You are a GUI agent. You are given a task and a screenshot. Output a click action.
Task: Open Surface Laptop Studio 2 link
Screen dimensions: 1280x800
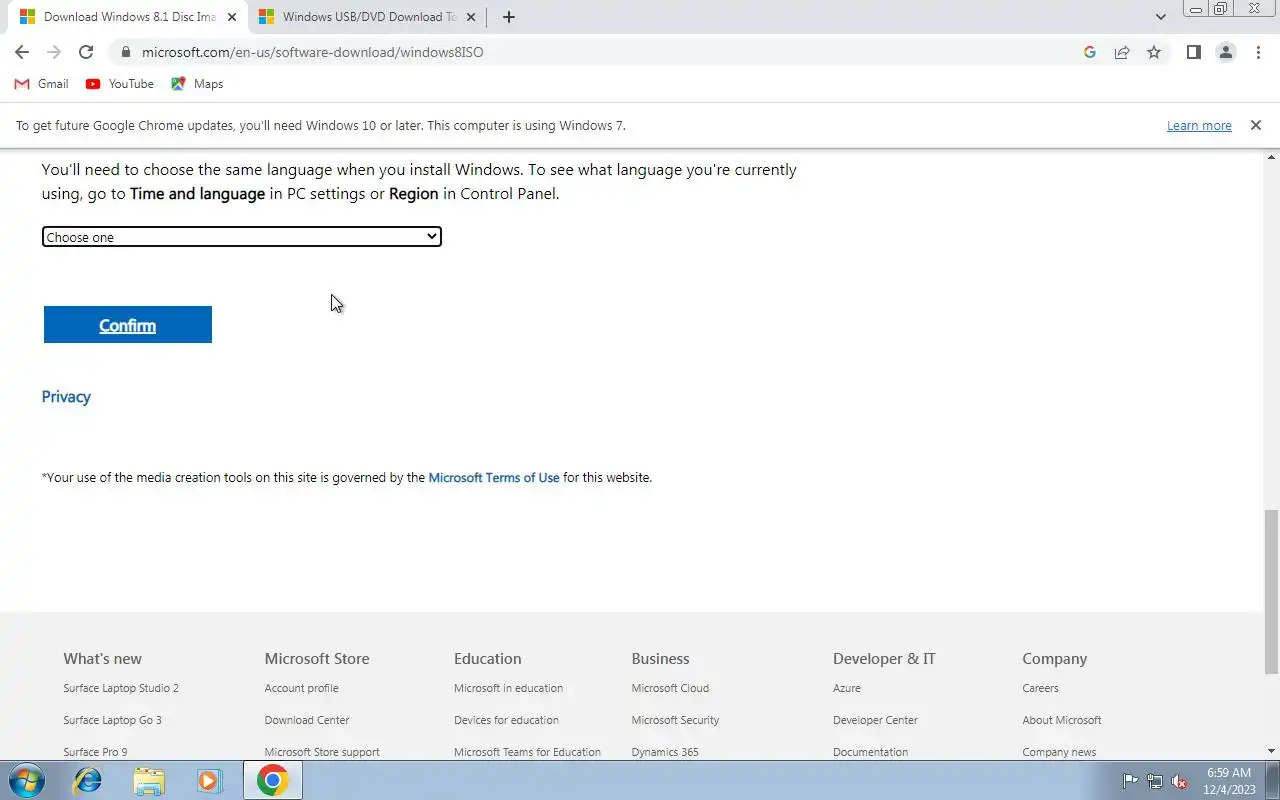click(x=121, y=688)
